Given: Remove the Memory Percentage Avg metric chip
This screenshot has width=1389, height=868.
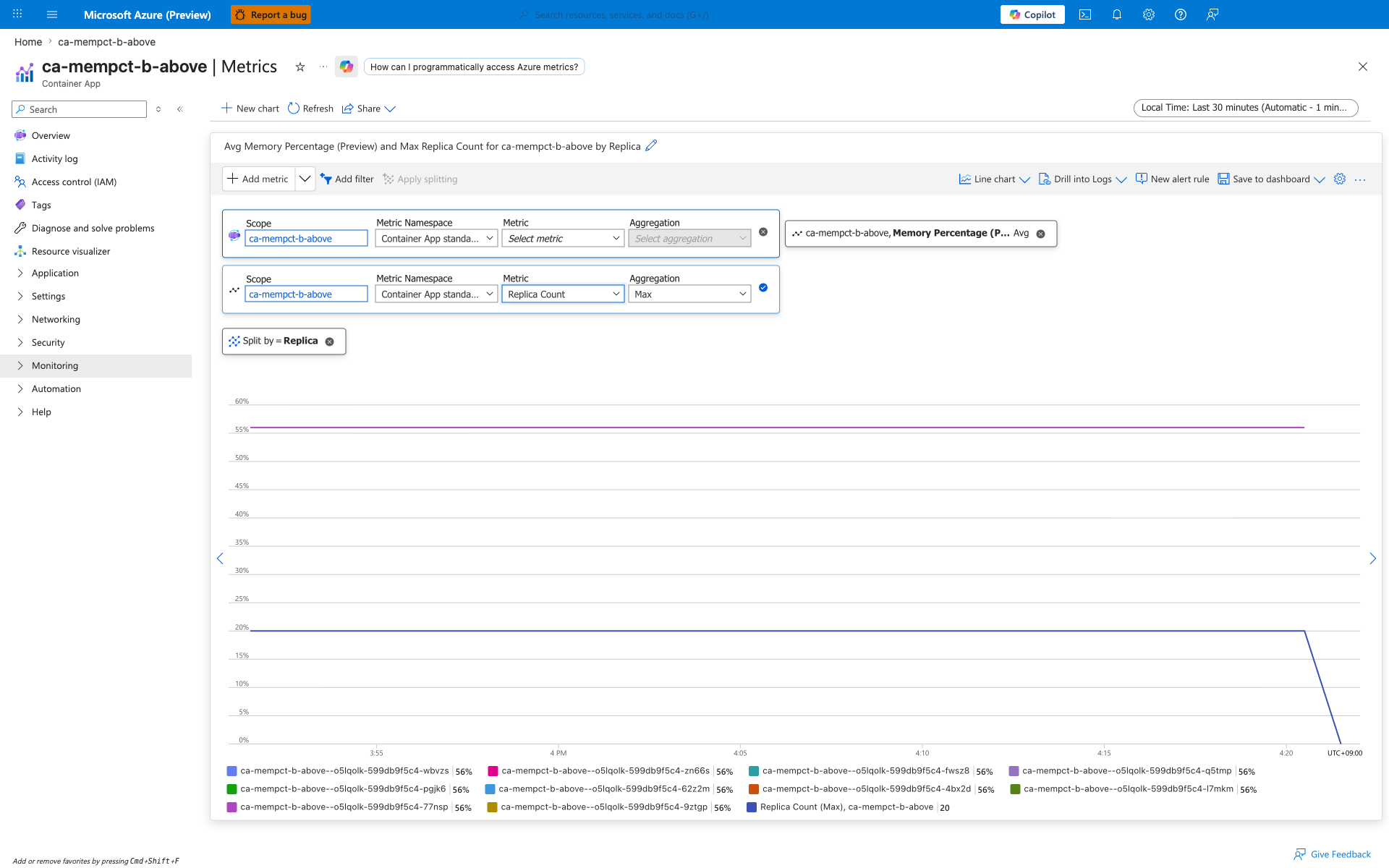Looking at the screenshot, I should (1041, 234).
